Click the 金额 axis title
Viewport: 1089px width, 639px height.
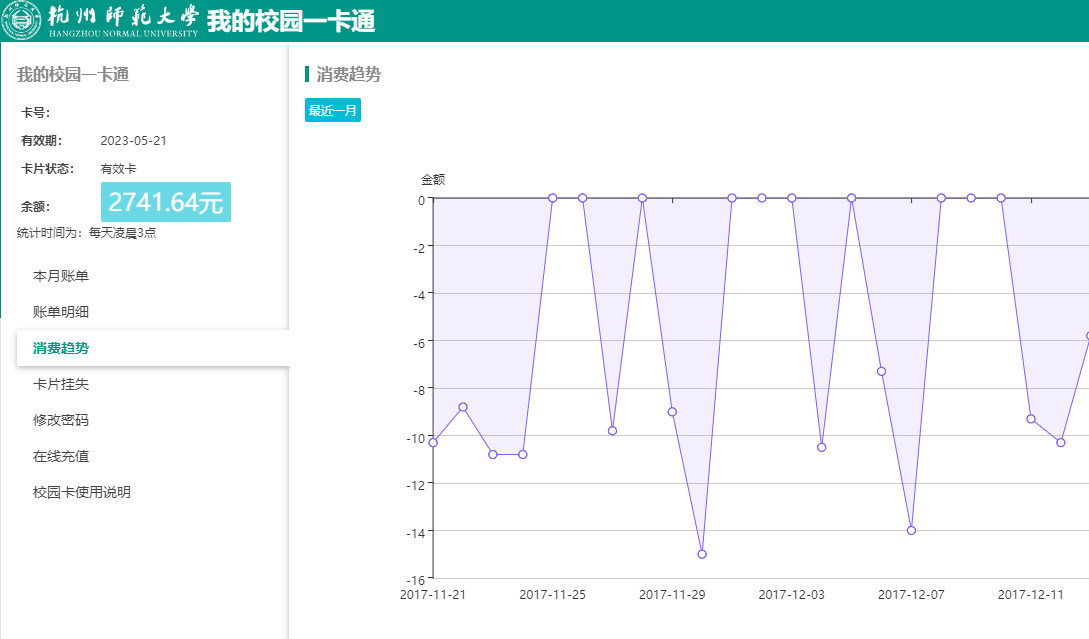433,180
